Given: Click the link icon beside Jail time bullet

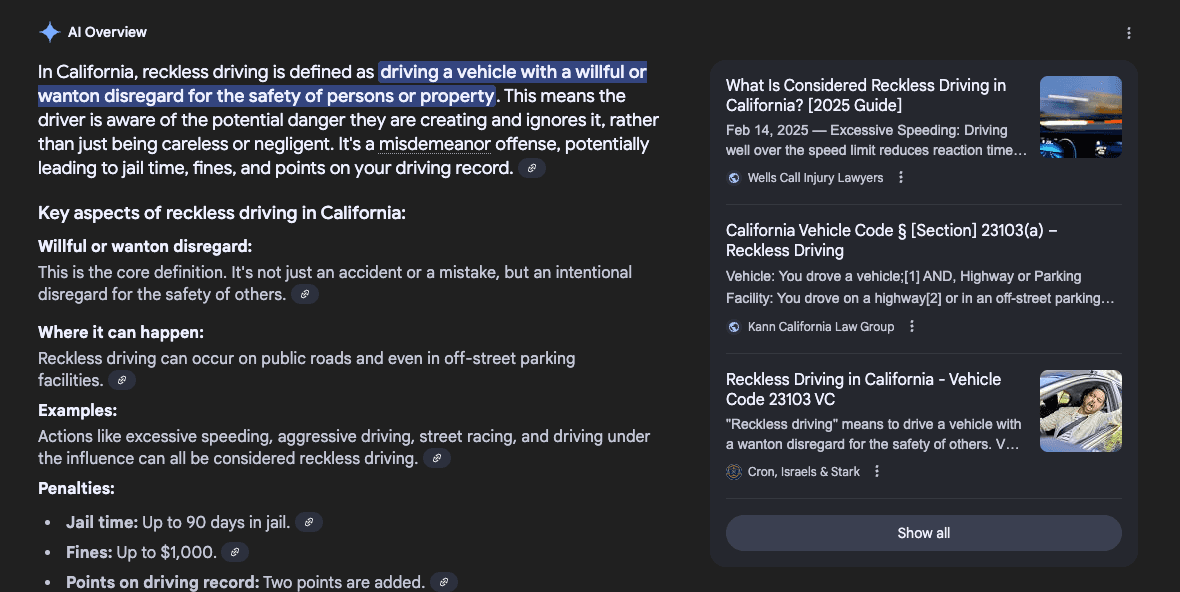Looking at the screenshot, I should pos(309,522).
